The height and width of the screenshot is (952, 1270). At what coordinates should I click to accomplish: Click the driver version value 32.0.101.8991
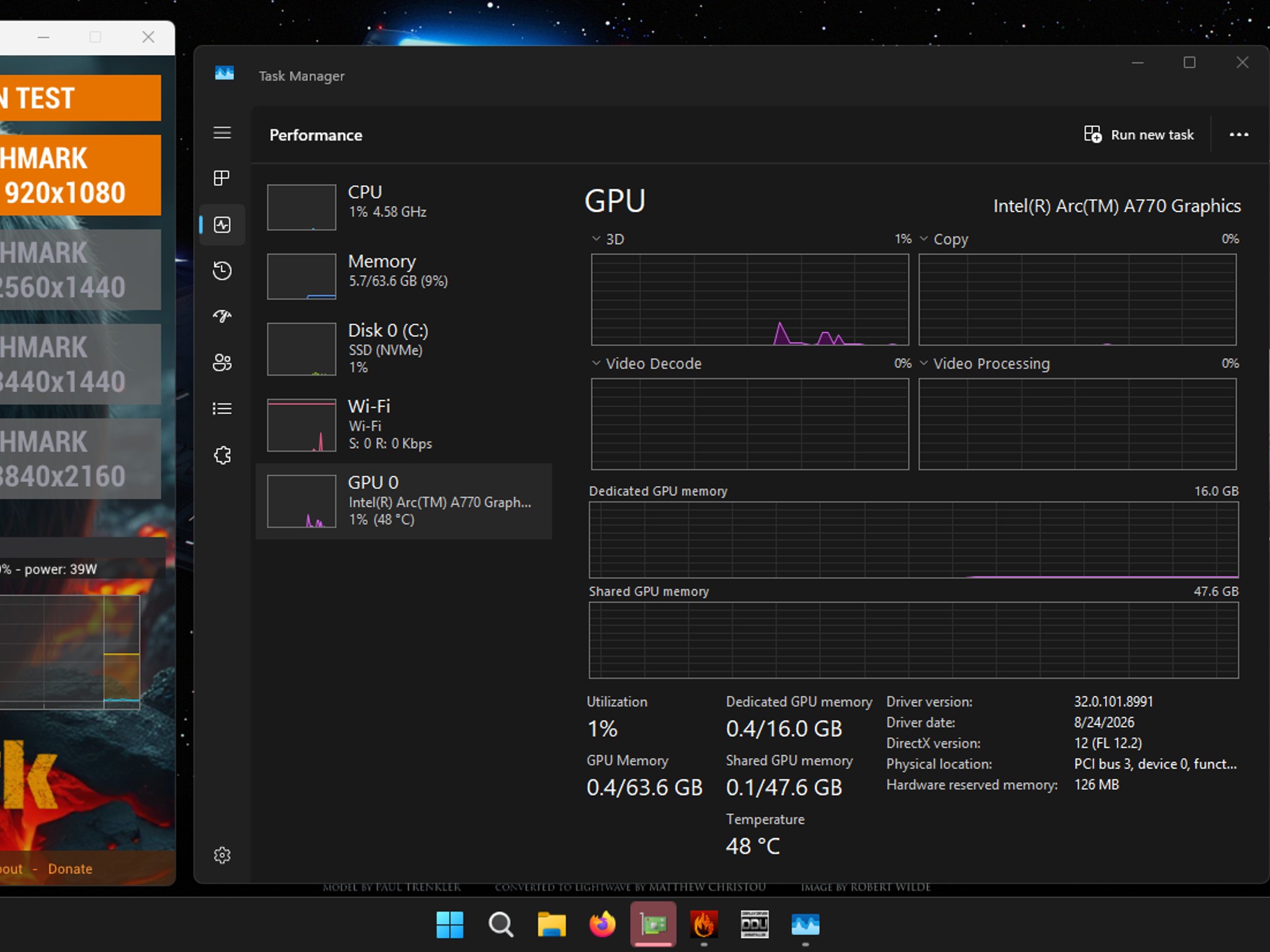pos(1114,702)
